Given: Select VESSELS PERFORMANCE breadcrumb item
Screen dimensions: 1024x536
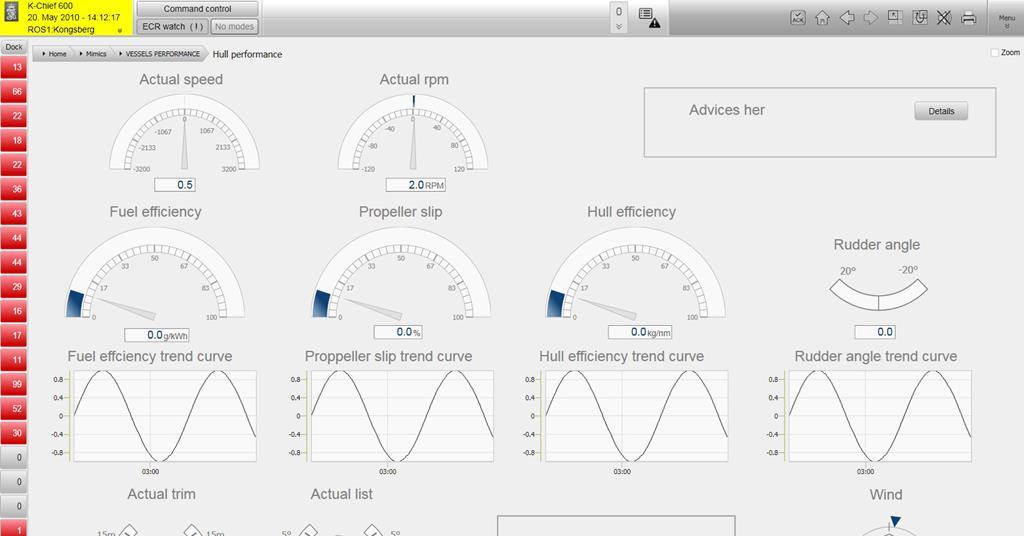Looking at the screenshot, I should (x=162, y=54).
